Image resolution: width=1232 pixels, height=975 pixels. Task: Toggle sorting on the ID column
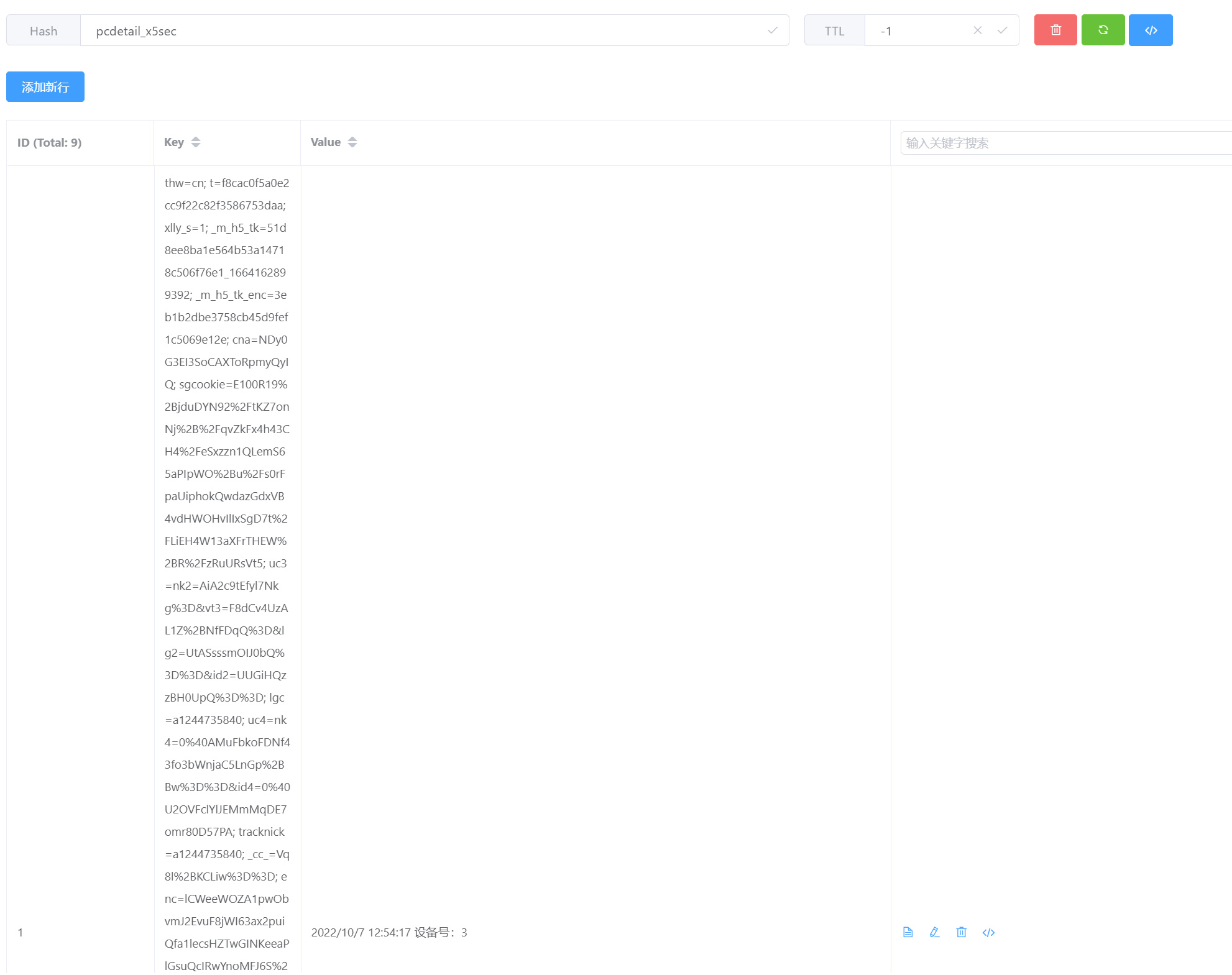pyautogui.click(x=50, y=142)
